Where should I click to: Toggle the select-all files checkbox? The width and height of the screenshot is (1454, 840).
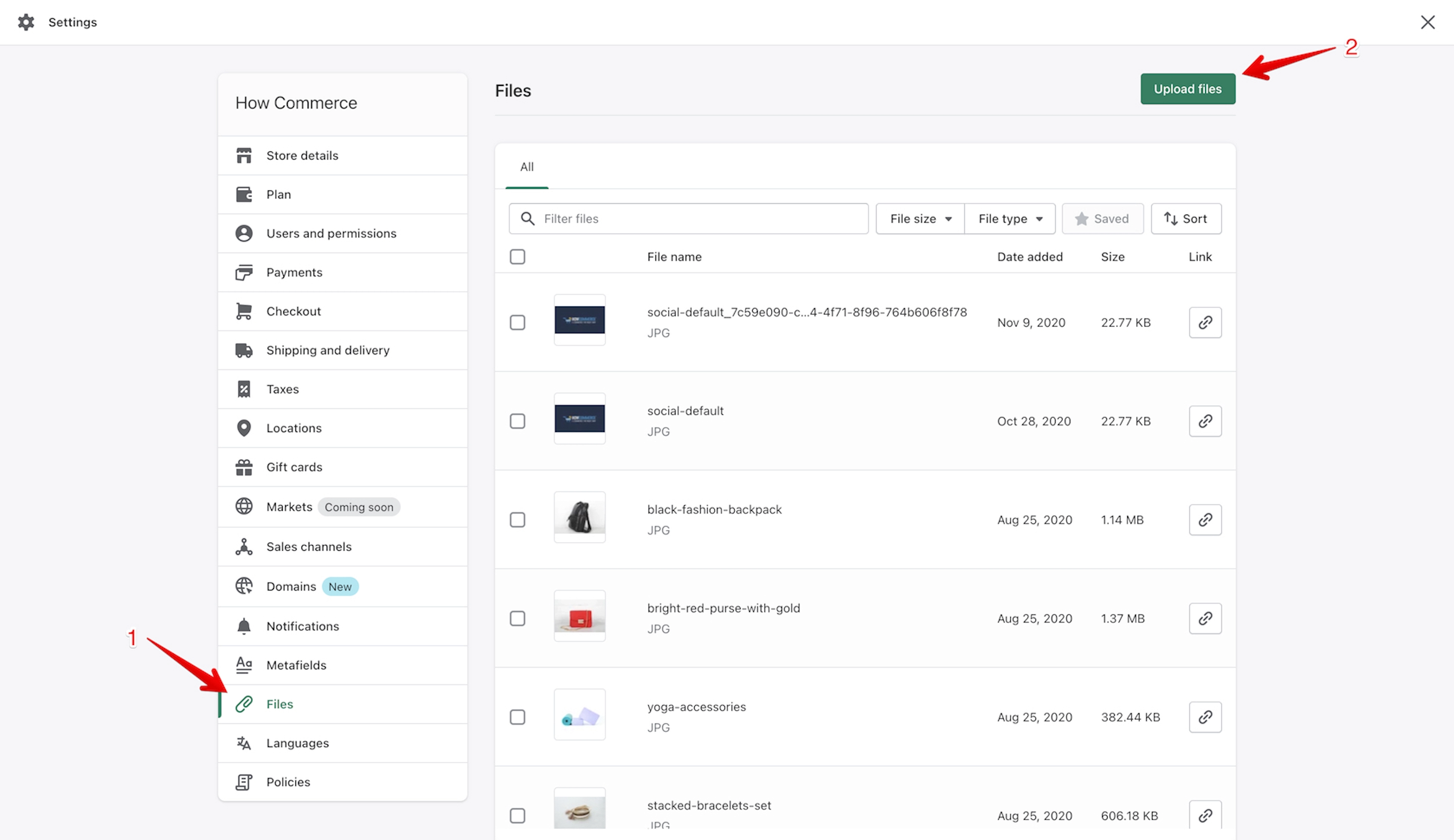517,257
